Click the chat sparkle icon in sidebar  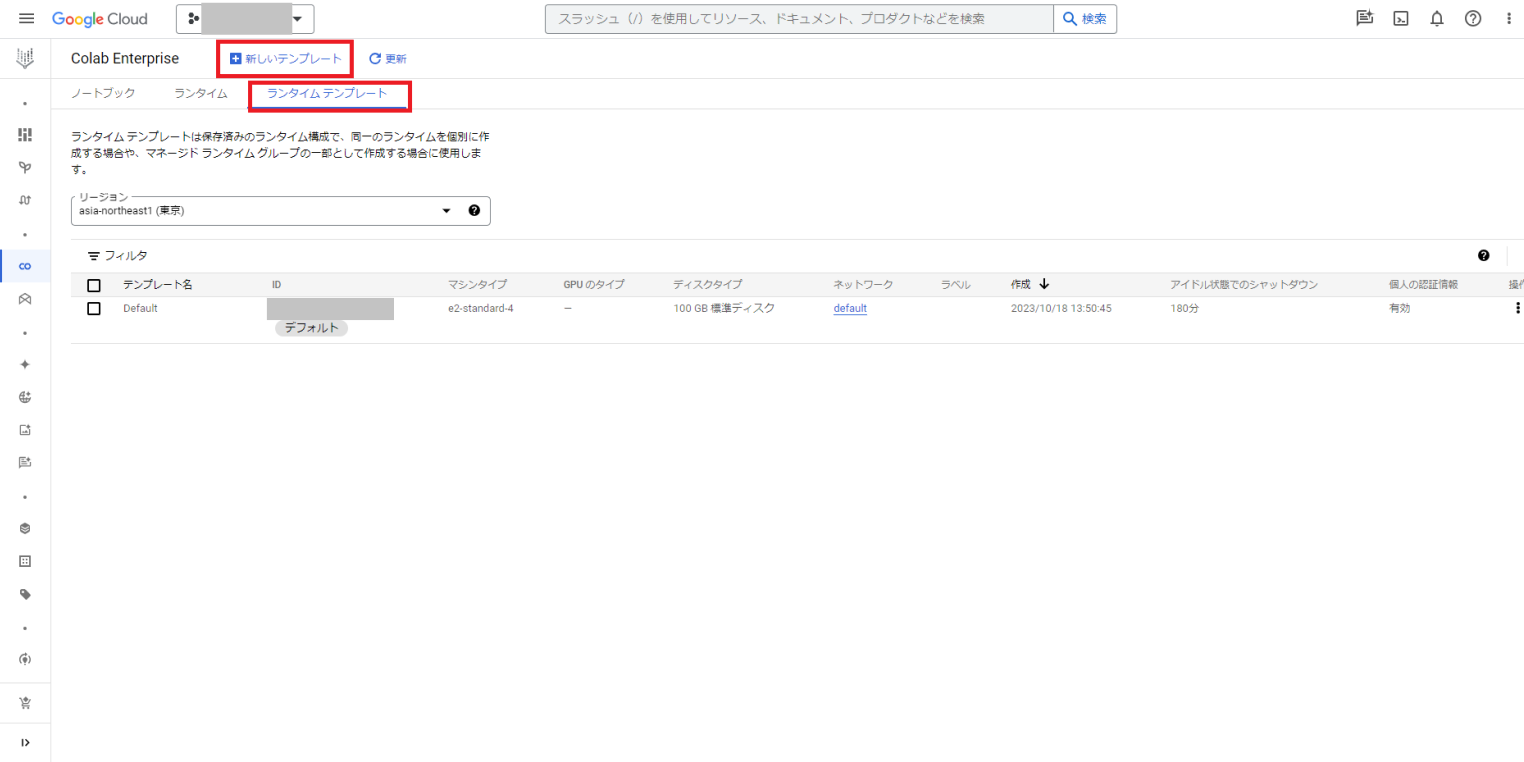[x=25, y=462]
